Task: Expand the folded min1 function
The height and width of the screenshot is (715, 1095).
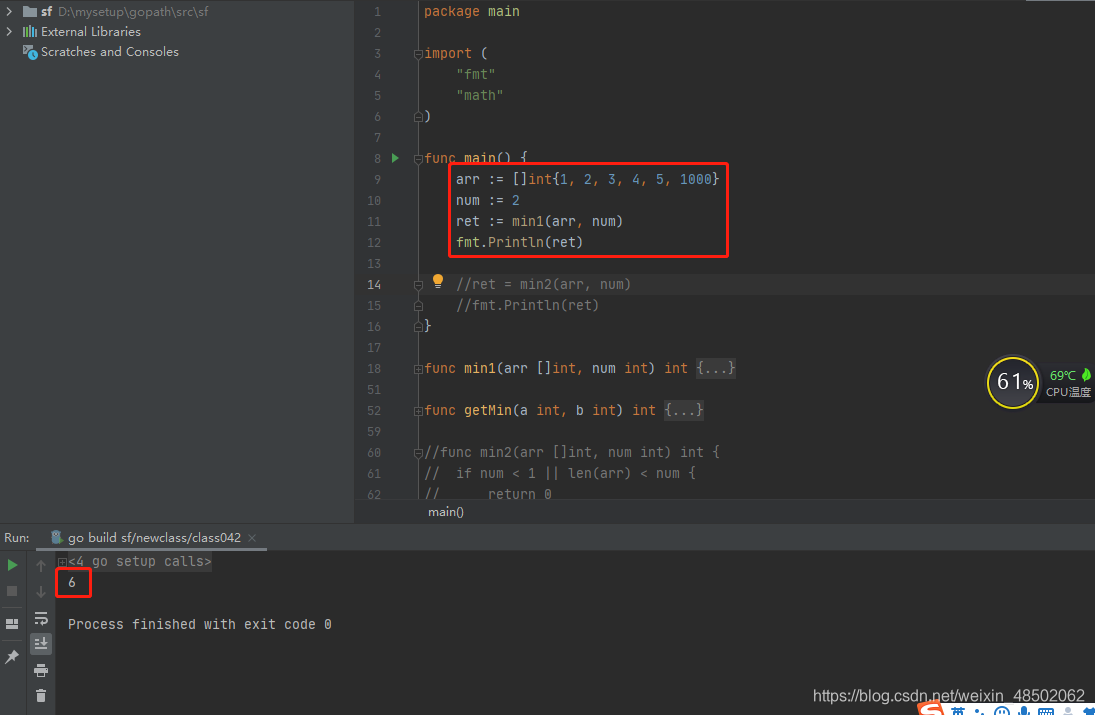Action: point(418,369)
